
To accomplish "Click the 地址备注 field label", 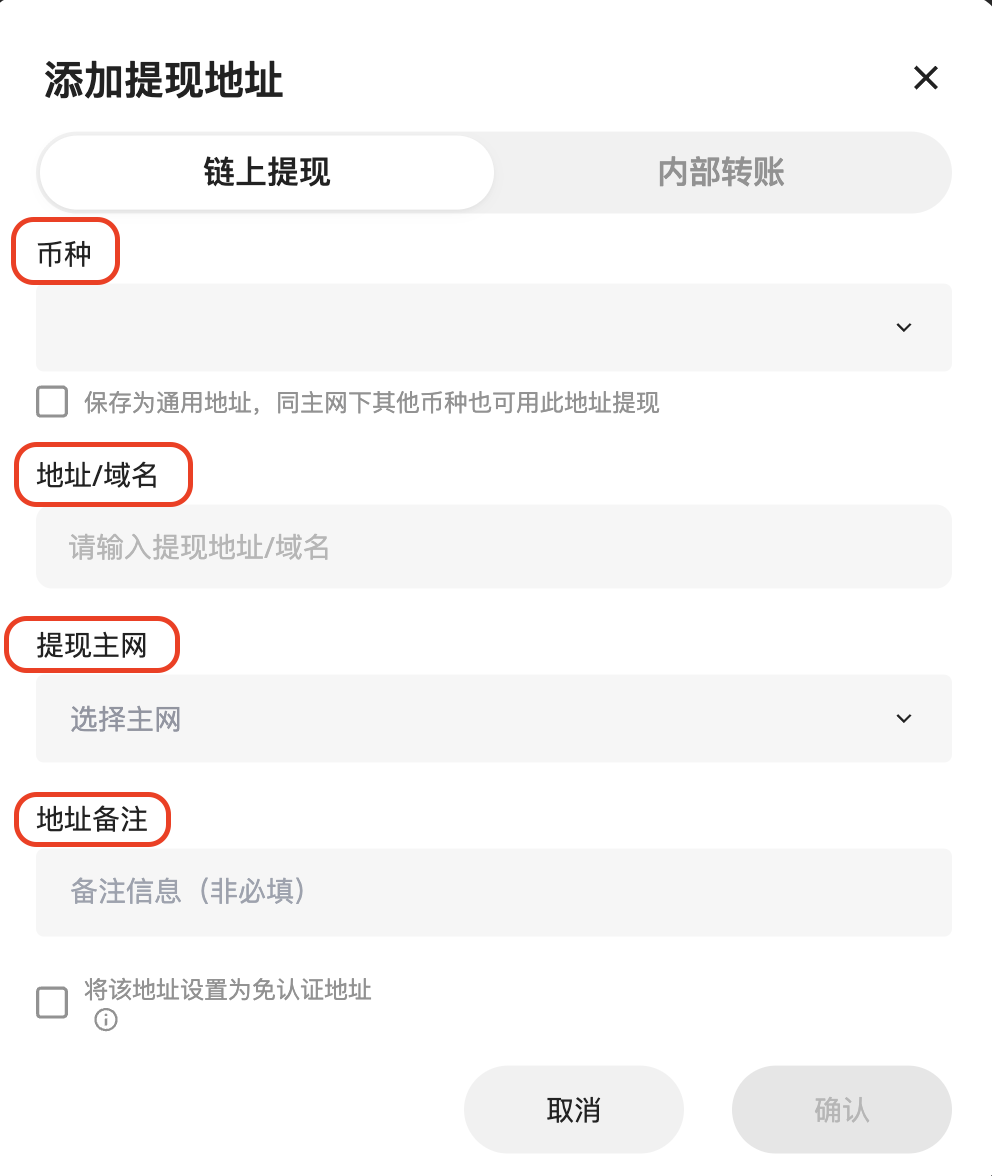I will pyautogui.click(x=92, y=820).
